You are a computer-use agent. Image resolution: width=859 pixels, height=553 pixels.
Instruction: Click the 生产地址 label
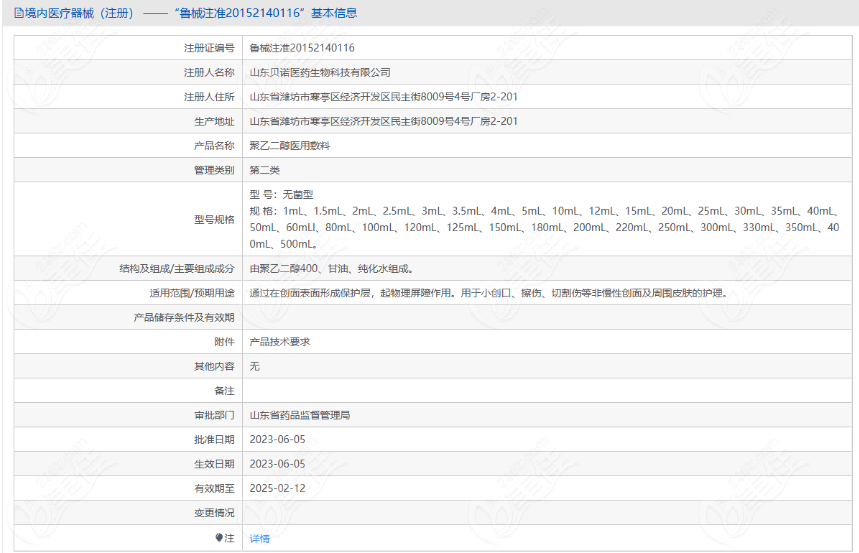214,121
